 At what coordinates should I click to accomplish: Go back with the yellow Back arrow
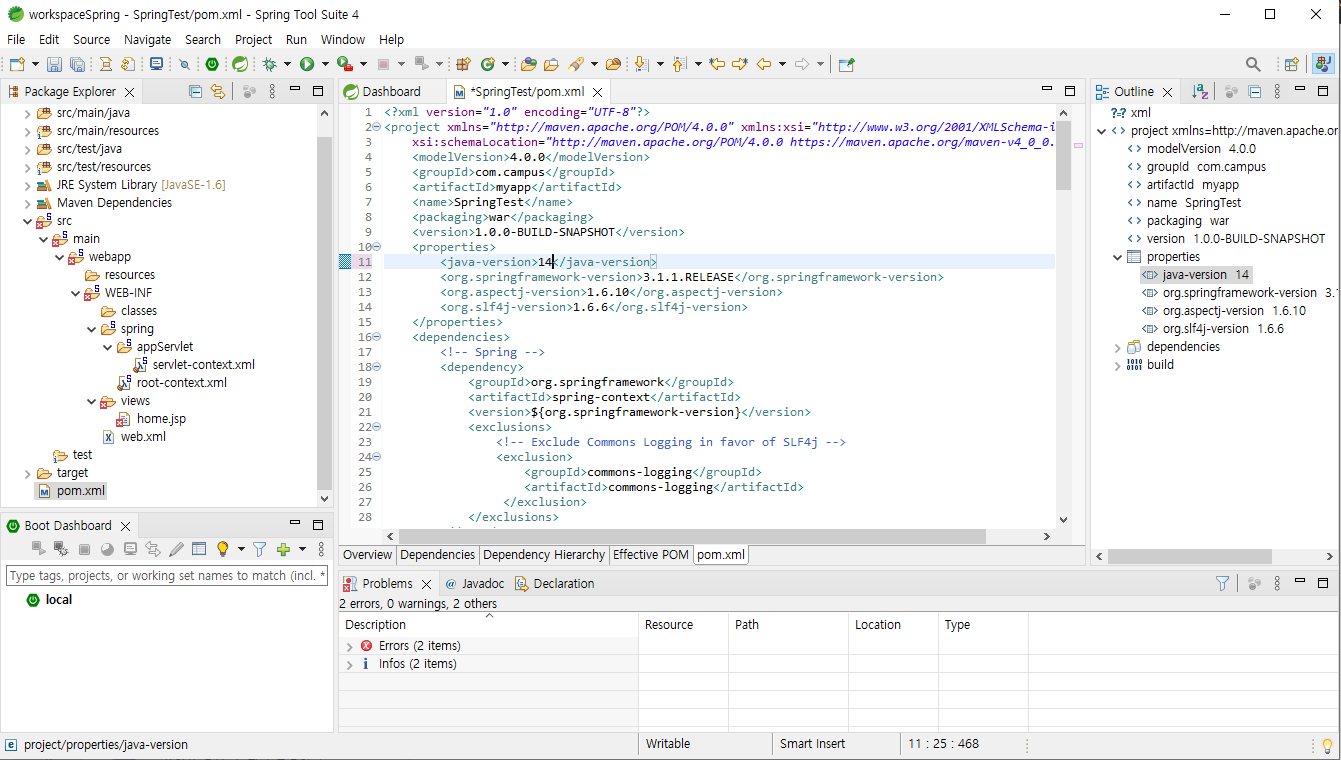[764, 64]
